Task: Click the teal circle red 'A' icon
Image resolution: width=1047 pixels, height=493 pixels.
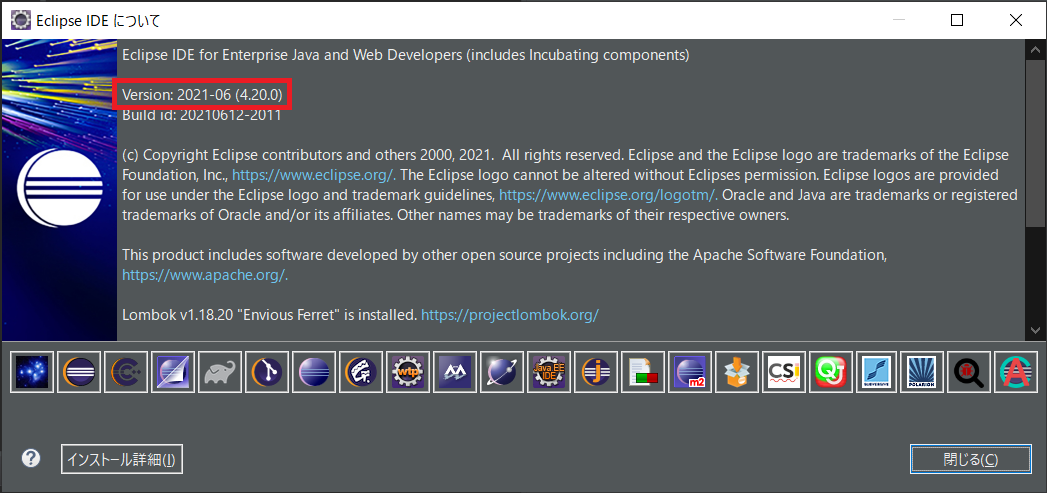Action: pos(1017,371)
